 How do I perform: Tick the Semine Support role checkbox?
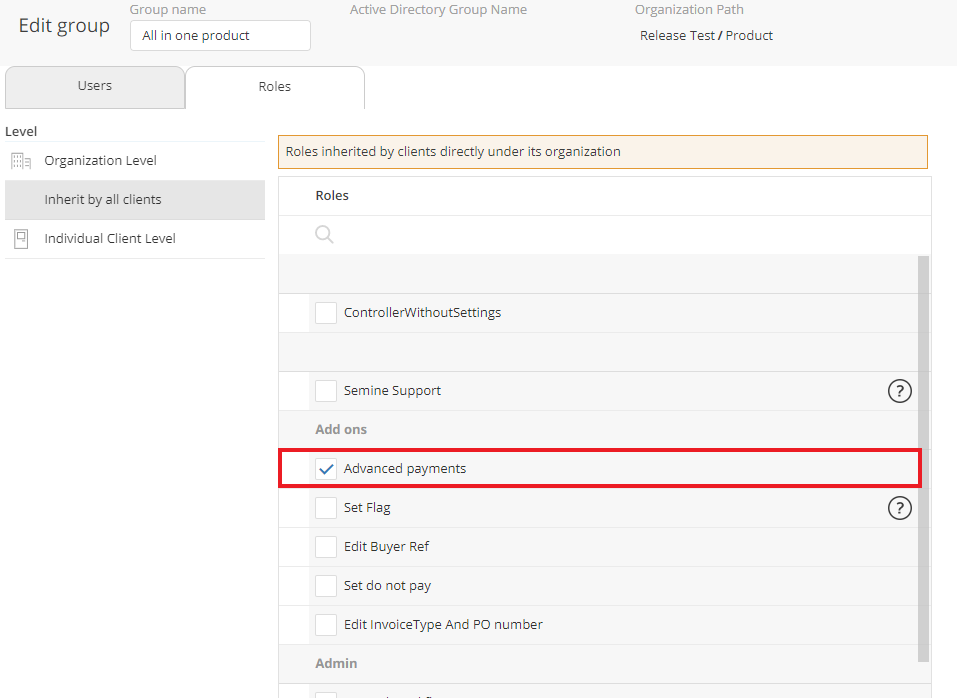click(326, 391)
